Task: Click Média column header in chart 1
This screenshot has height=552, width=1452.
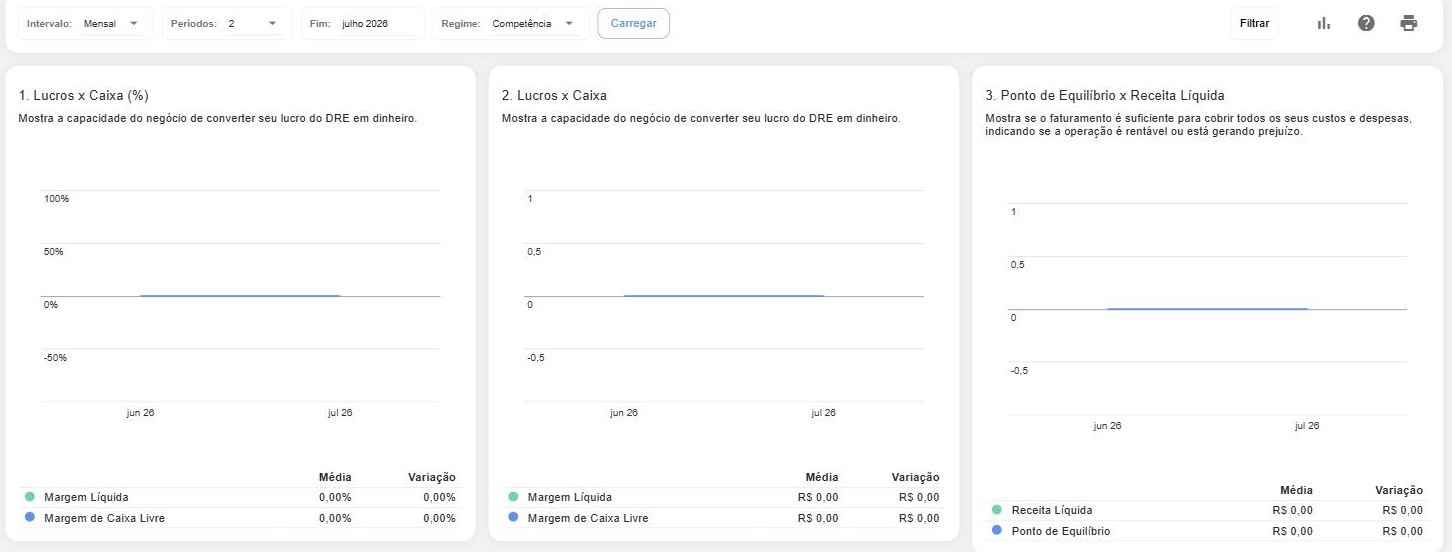Action: pyautogui.click(x=335, y=477)
